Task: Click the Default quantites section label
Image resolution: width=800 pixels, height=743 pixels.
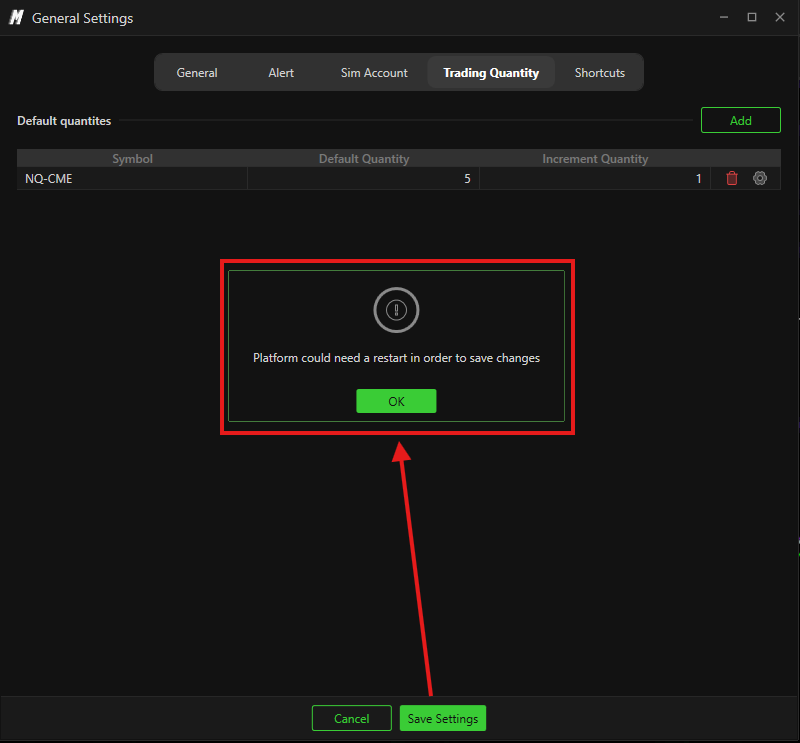Action: pos(64,121)
